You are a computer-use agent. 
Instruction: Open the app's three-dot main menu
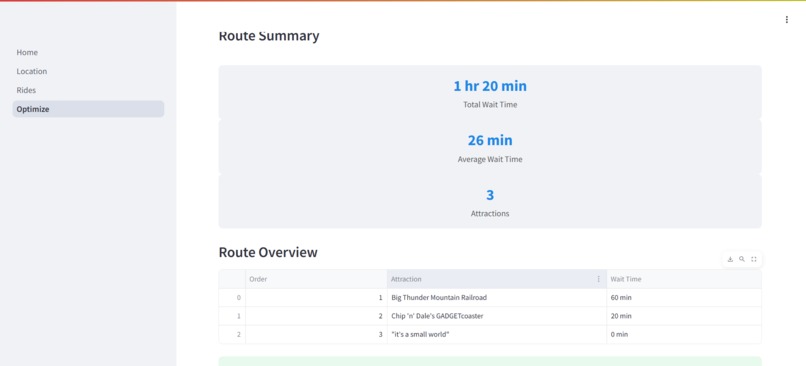click(786, 20)
